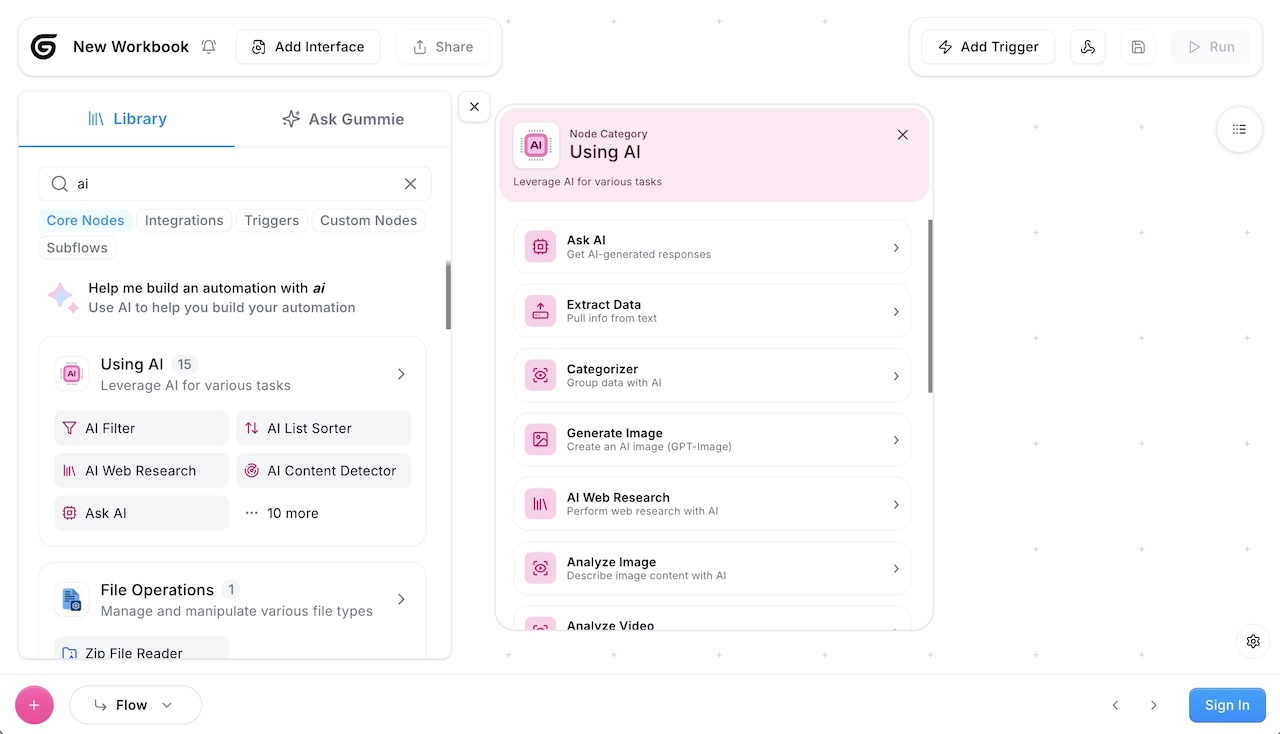Click the AI Web Research icon in category list
Image resolution: width=1280 pixels, height=734 pixels.
tap(540, 504)
